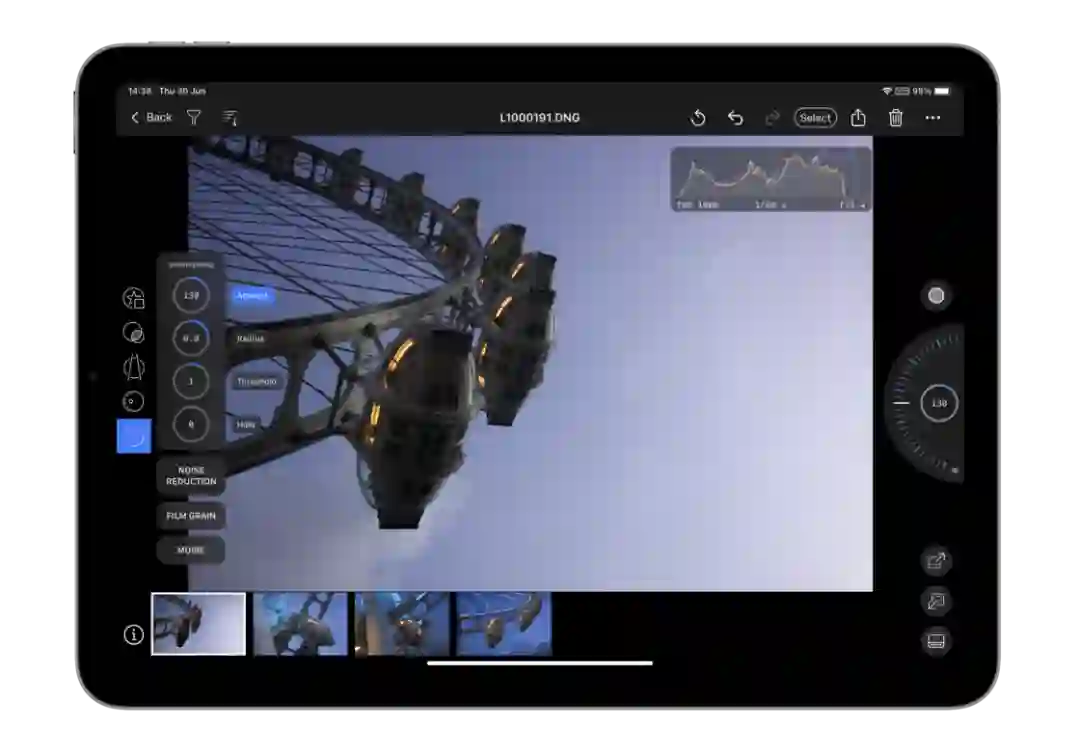Choose the Amount parameter label
The image size is (1080, 753).
click(x=252, y=296)
